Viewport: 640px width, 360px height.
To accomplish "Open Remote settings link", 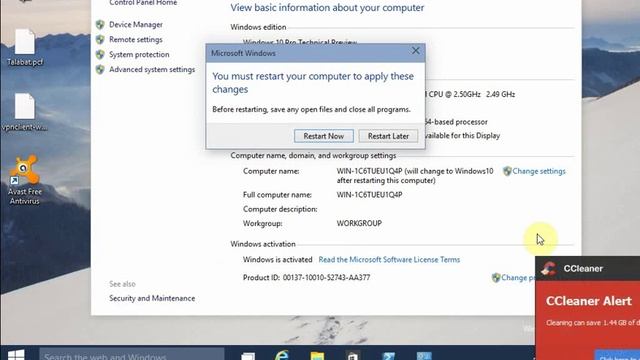I will (x=136, y=40).
